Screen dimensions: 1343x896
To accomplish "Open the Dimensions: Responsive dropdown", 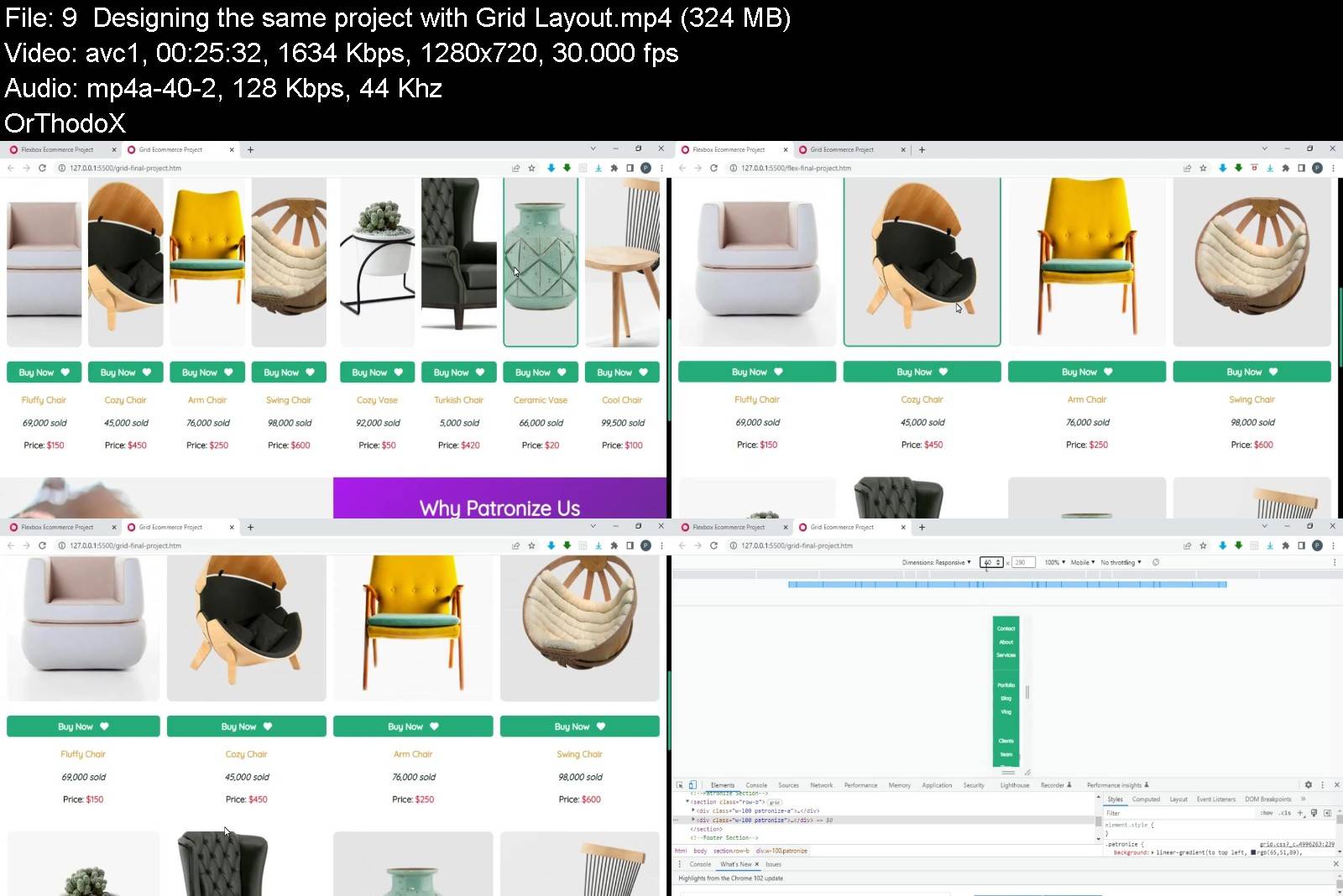I will [936, 562].
